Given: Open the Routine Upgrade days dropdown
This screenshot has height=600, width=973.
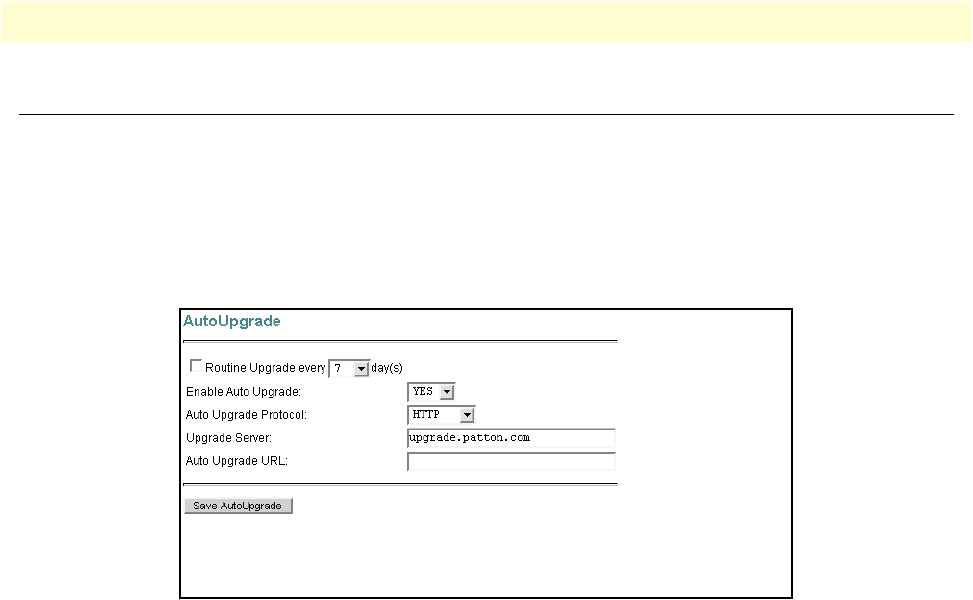Looking at the screenshot, I should click(349, 369).
